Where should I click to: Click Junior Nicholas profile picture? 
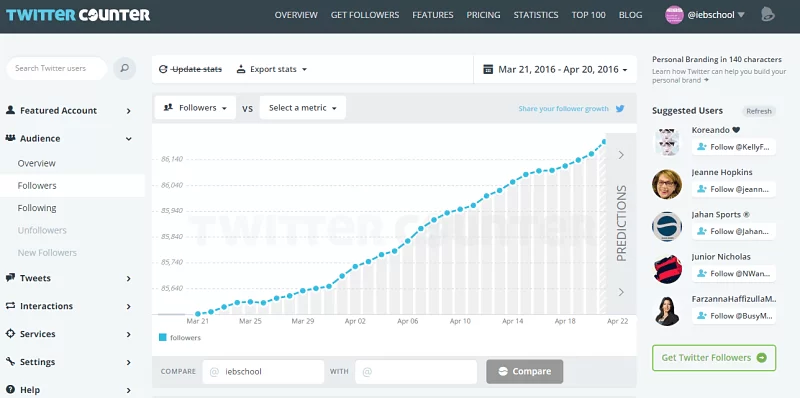[x=667, y=269]
